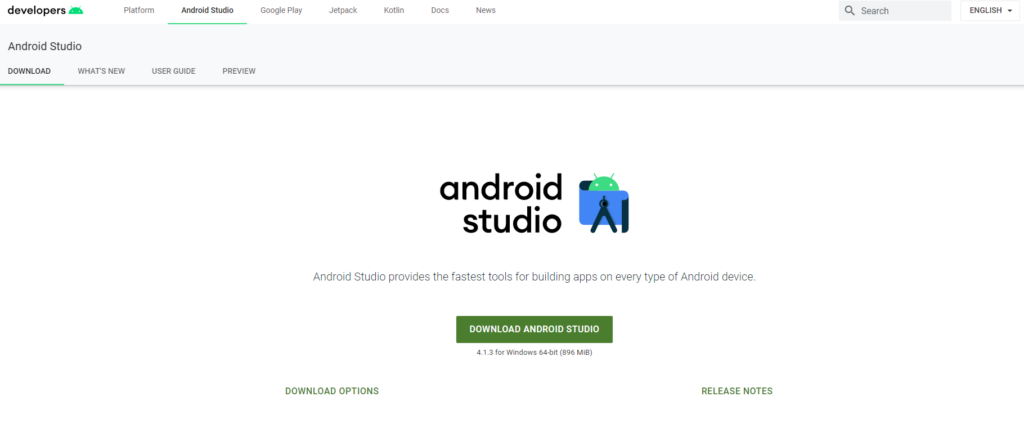Image resolution: width=1024 pixels, height=441 pixels.
Task: Click the Android developers logo
Action: 45,10
